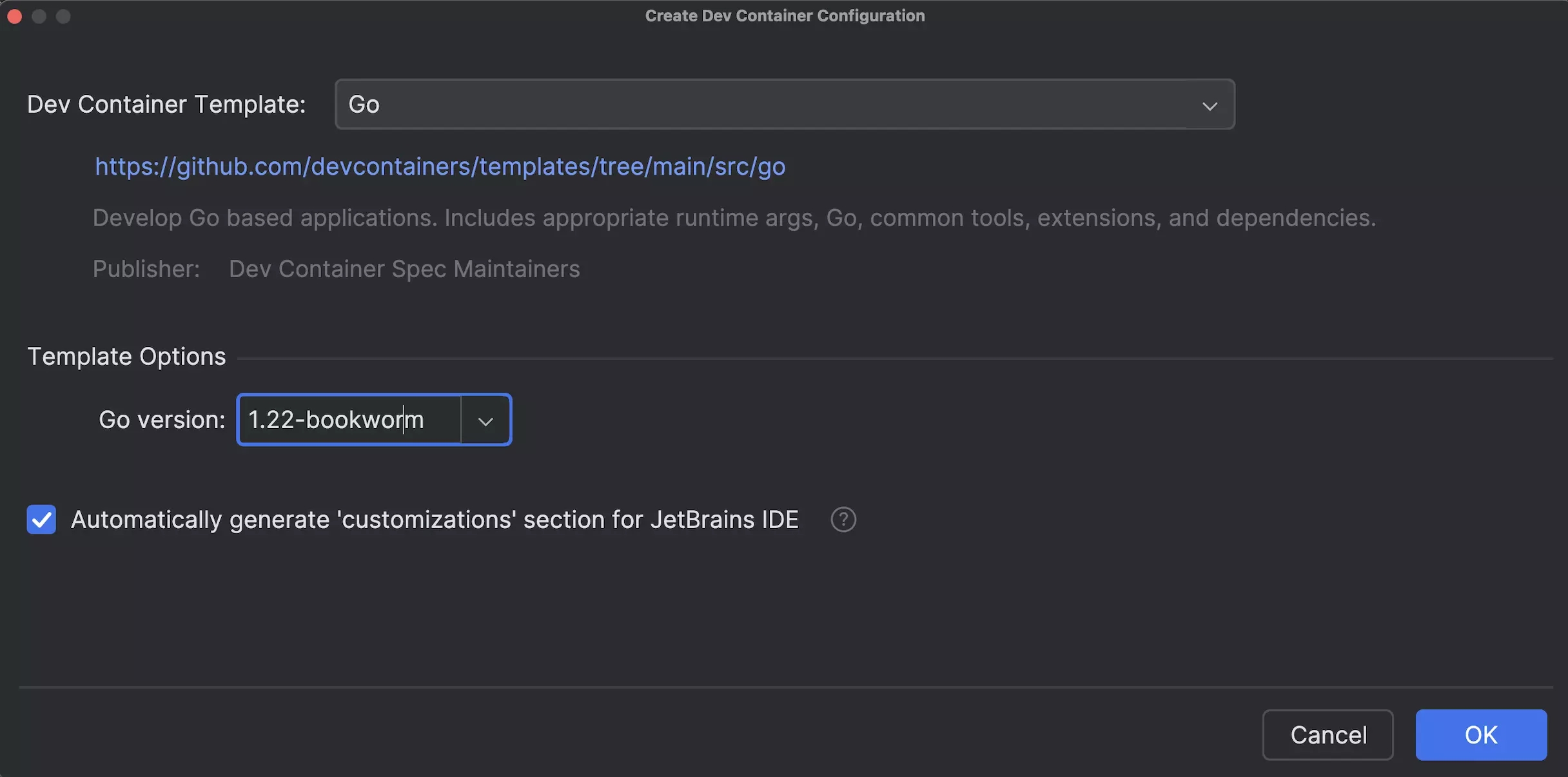This screenshot has width=1568, height=777.
Task: Click the 'Automatically generate customizations' label text
Action: [x=435, y=520]
